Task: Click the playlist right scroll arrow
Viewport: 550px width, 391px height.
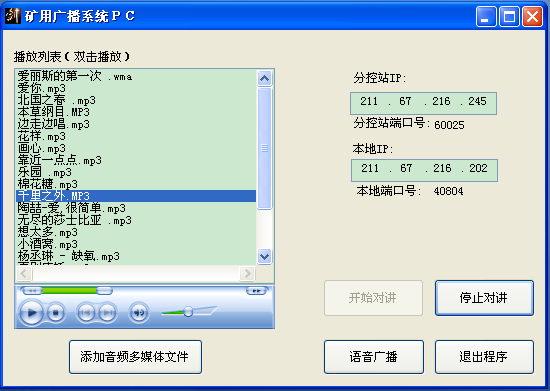Action: pyautogui.click(x=247, y=273)
